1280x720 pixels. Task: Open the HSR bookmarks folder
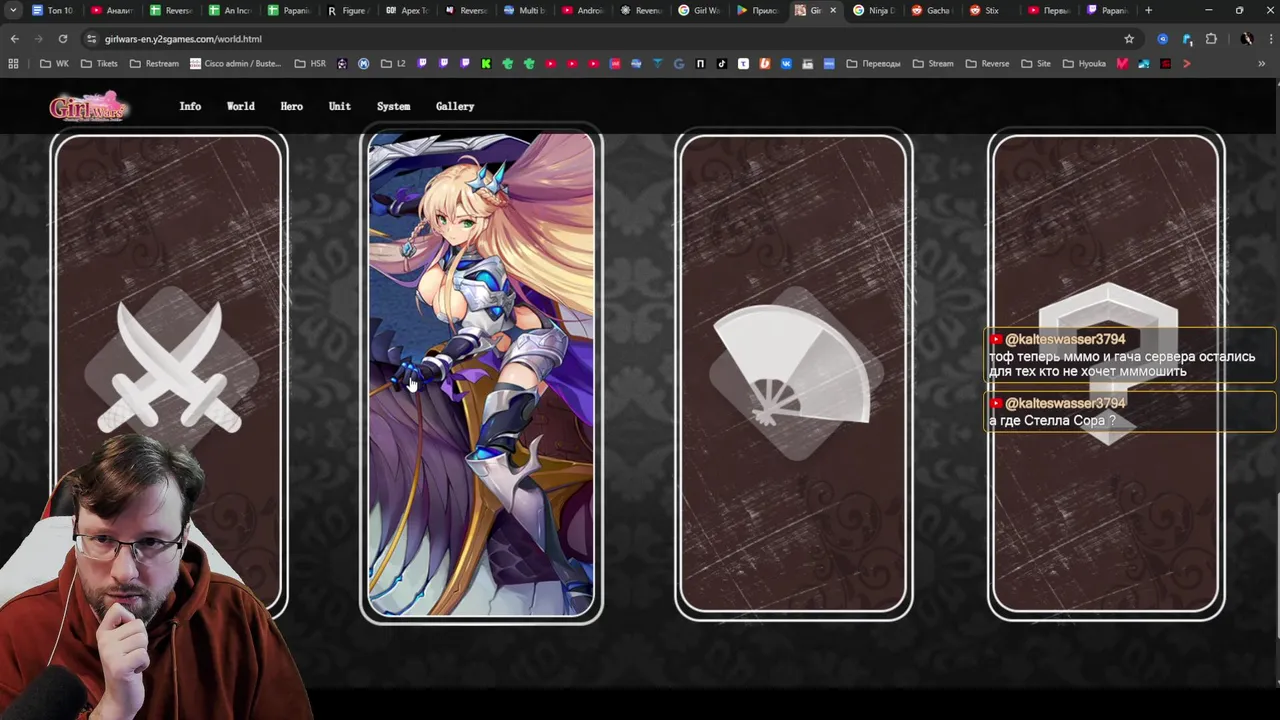310,63
